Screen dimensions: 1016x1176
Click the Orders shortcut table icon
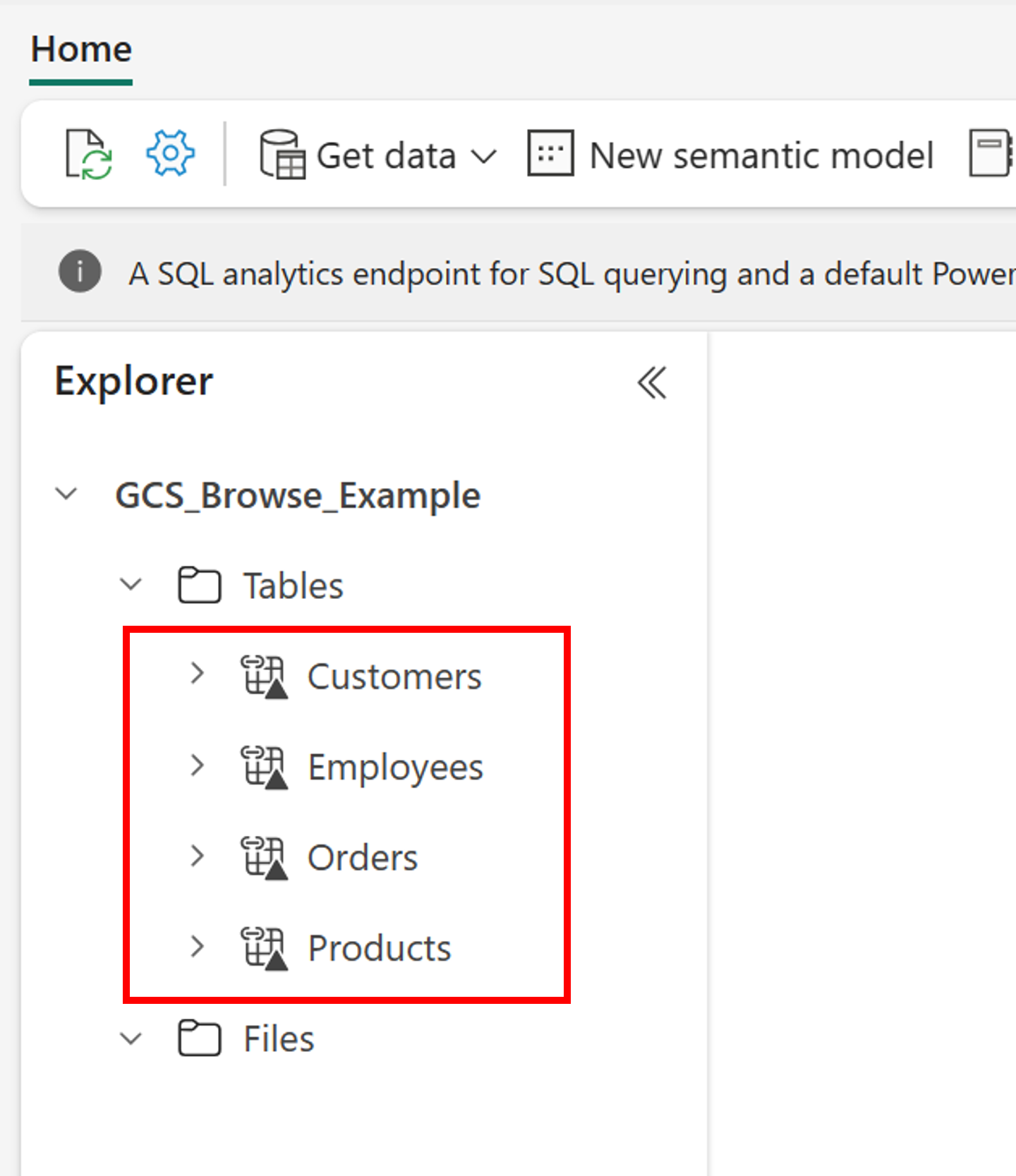click(x=264, y=858)
